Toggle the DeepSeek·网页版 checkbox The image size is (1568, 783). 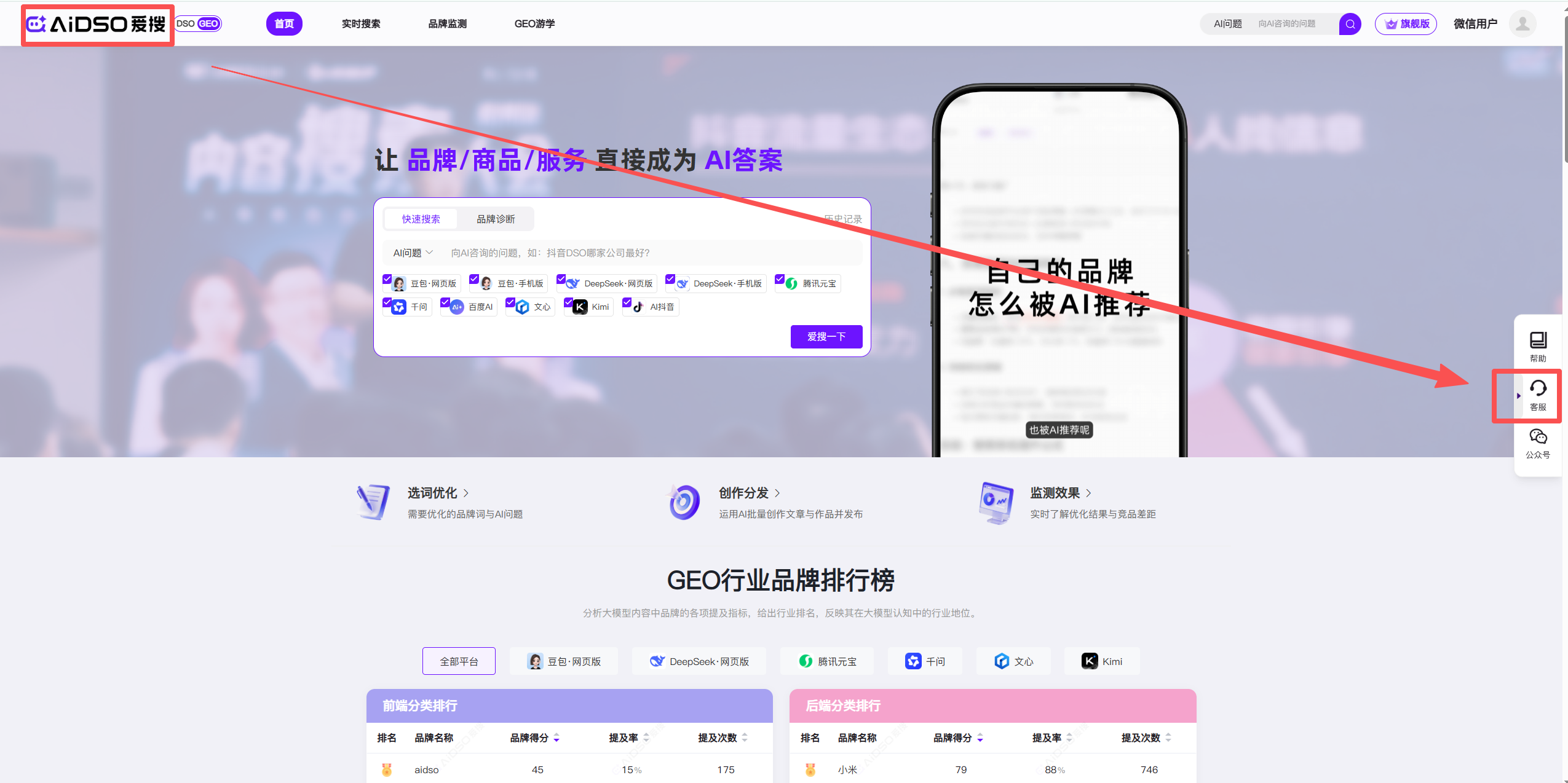point(561,278)
